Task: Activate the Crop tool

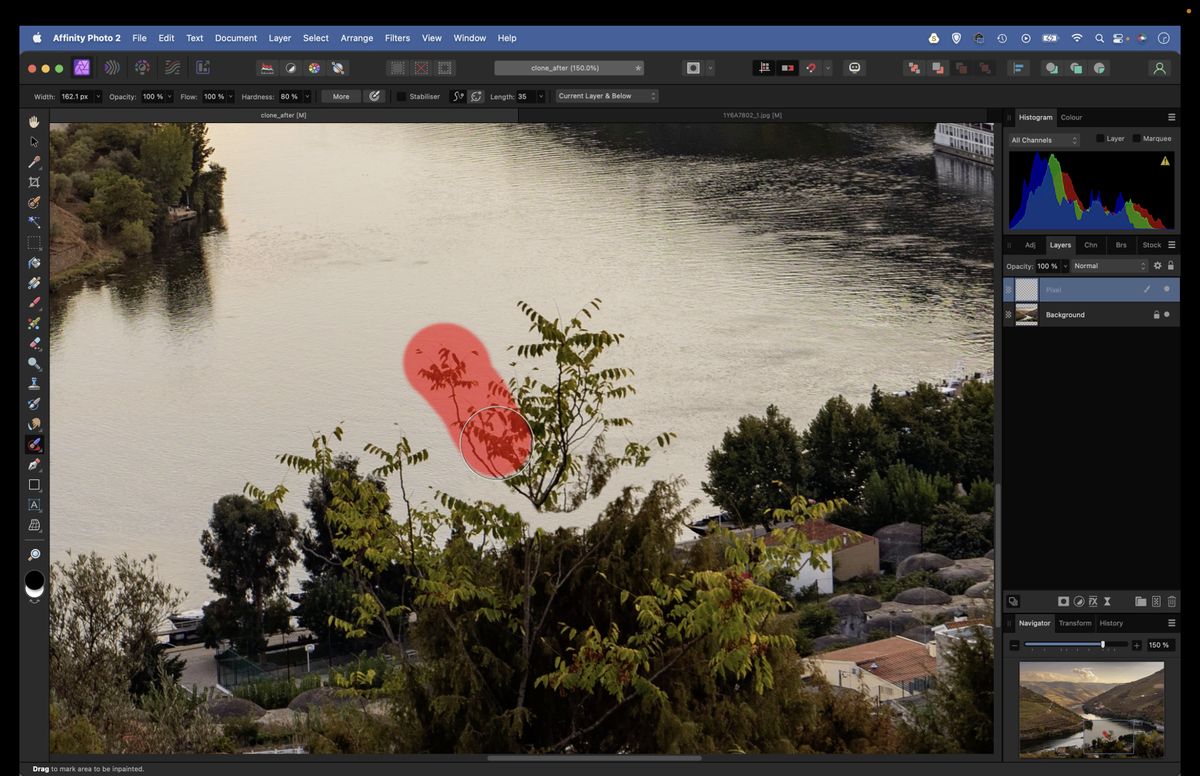Action: (34, 182)
